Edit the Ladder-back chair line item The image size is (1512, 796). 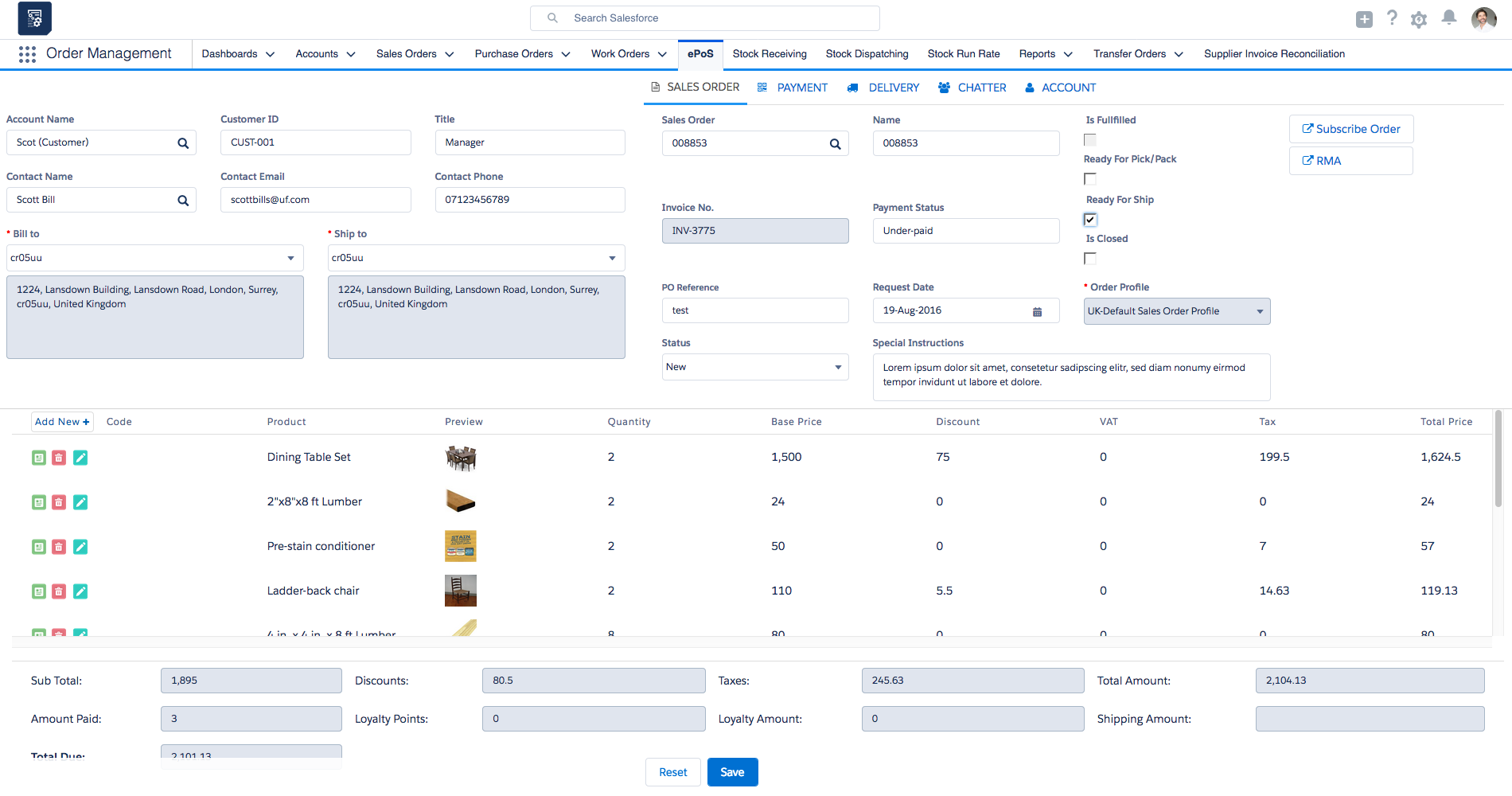tap(80, 591)
